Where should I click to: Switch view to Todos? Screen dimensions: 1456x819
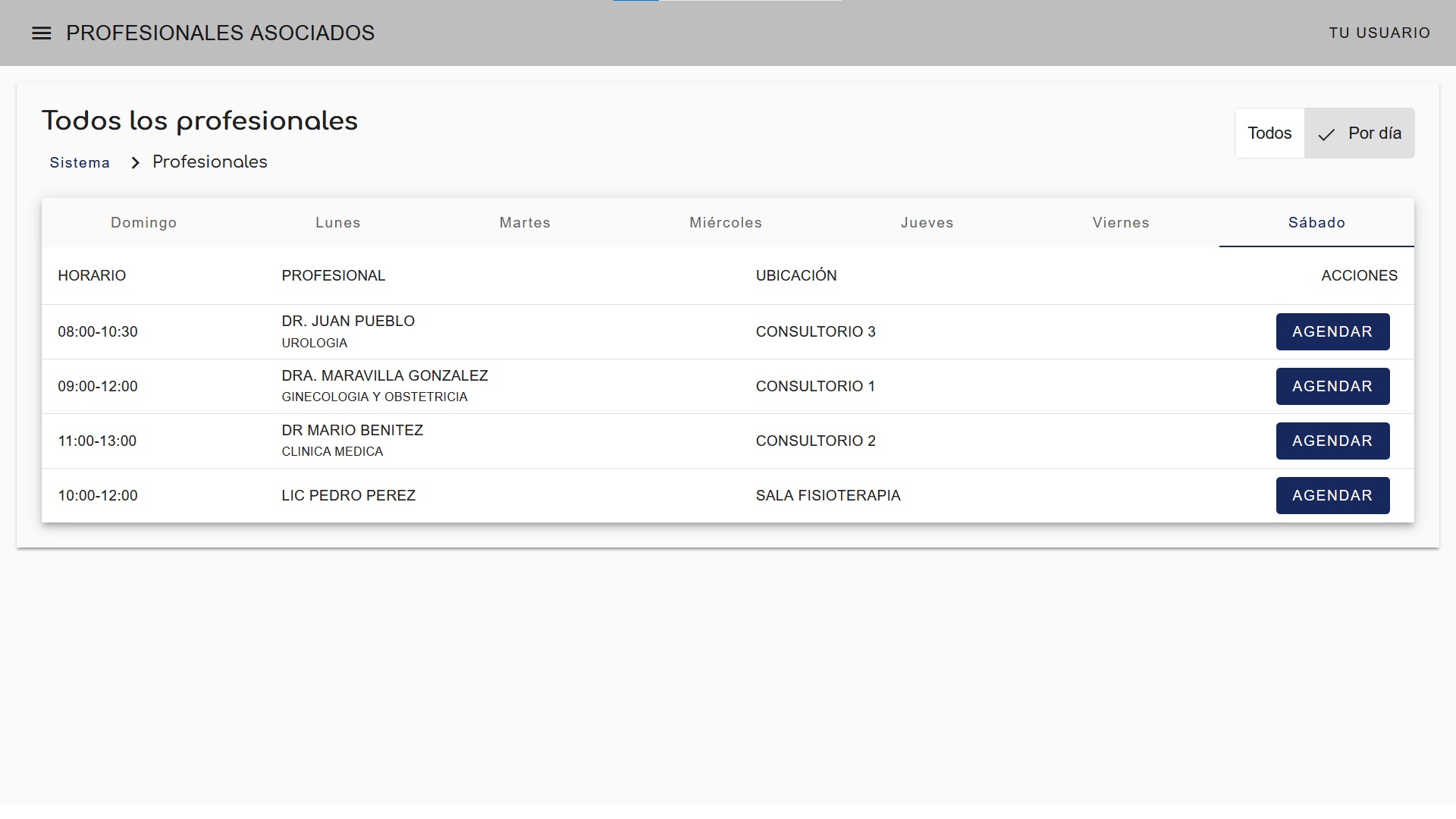tap(1269, 133)
